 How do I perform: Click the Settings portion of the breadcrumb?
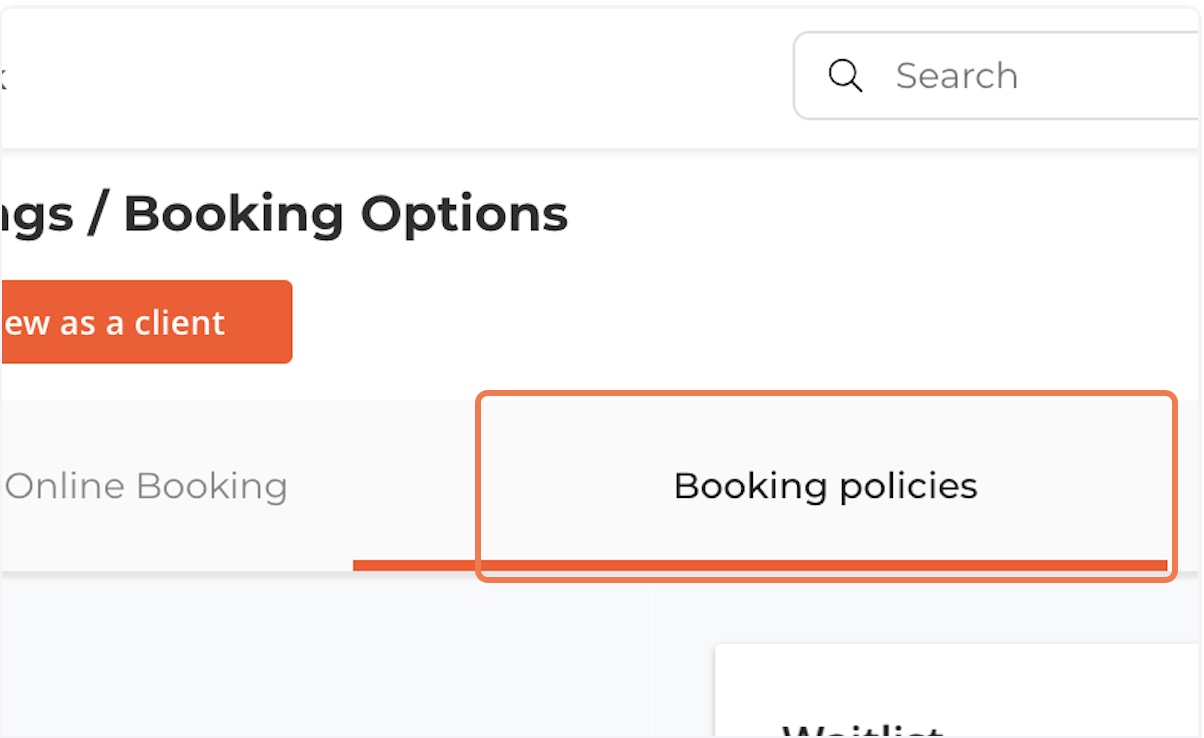tap(36, 215)
